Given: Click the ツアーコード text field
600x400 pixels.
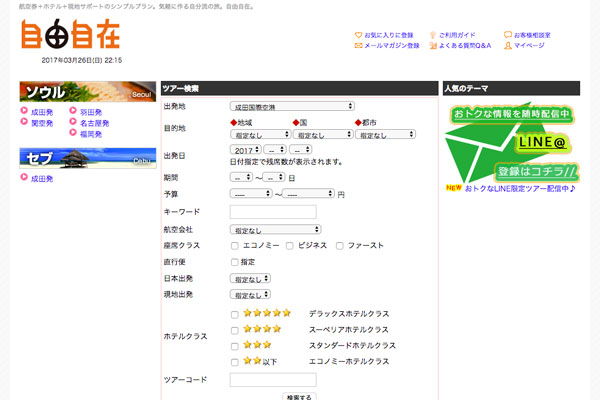Looking at the screenshot, I should click(x=273, y=380).
